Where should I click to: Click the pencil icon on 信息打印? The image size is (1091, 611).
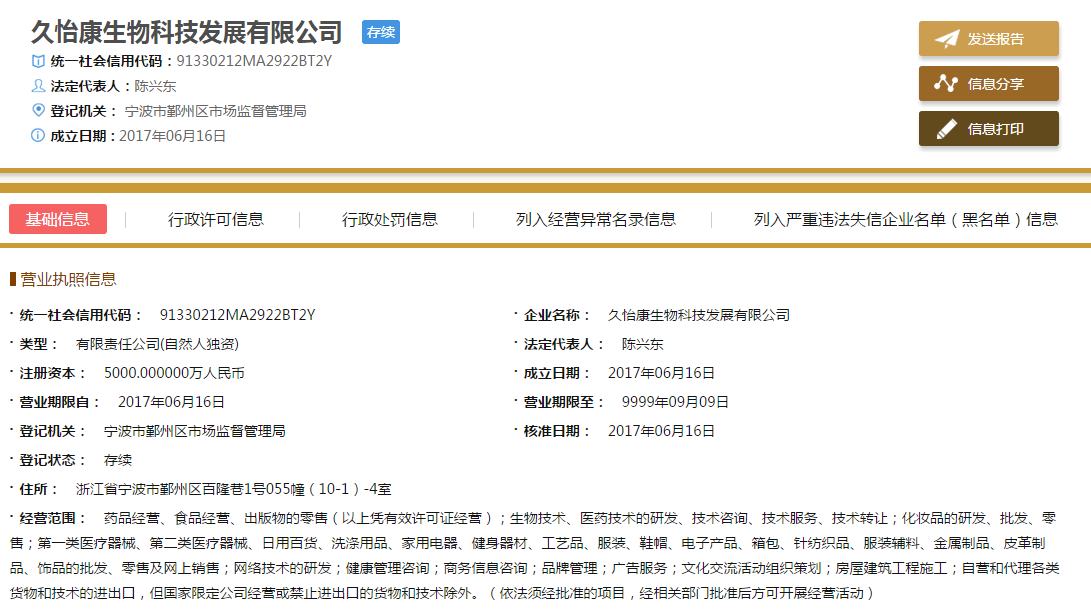pyautogui.click(x=946, y=129)
